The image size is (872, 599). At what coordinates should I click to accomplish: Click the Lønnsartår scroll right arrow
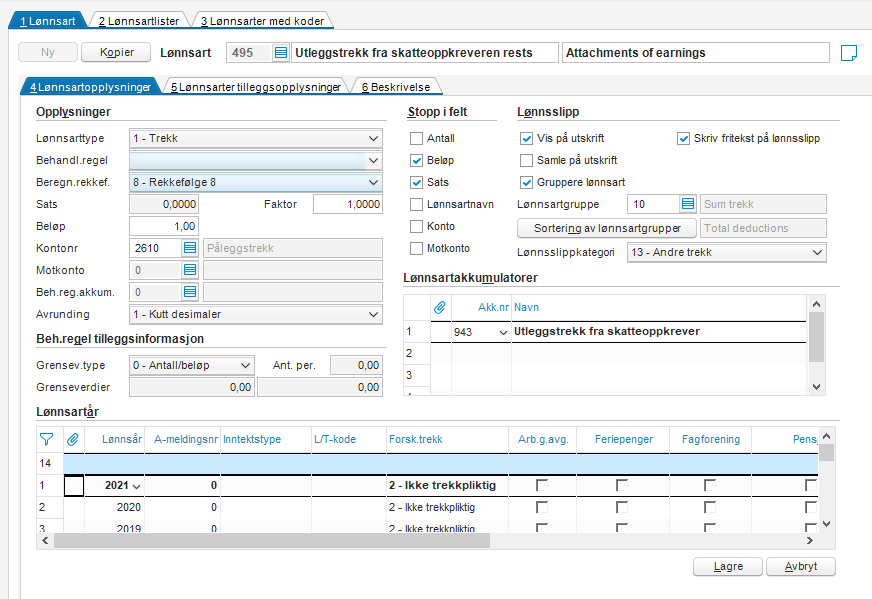[810, 541]
